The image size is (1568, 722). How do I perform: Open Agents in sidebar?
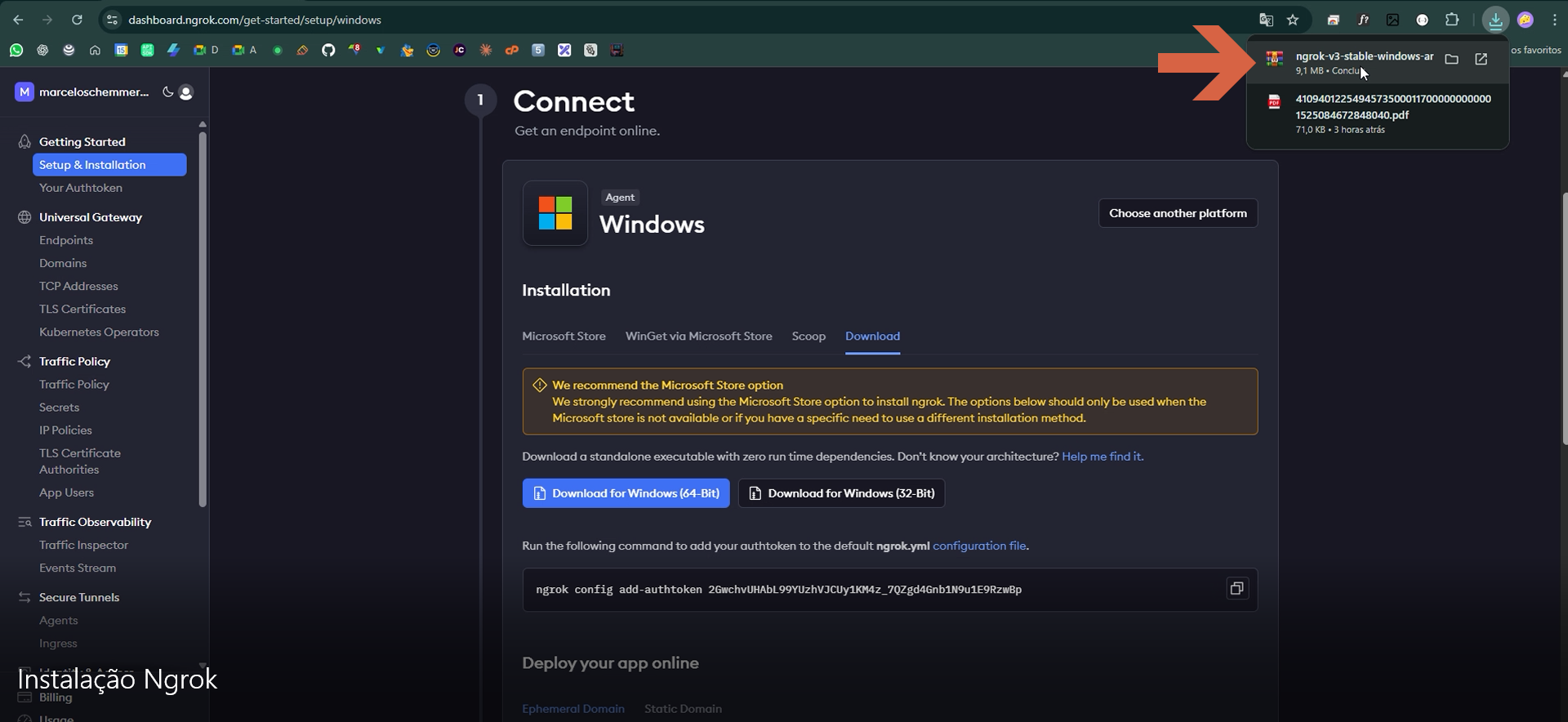(59, 621)
